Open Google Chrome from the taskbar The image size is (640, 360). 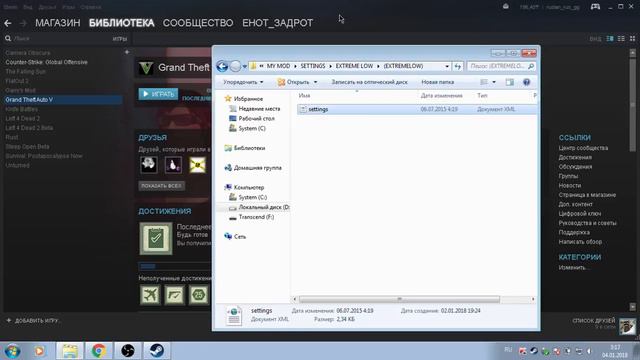pos(98,351)
